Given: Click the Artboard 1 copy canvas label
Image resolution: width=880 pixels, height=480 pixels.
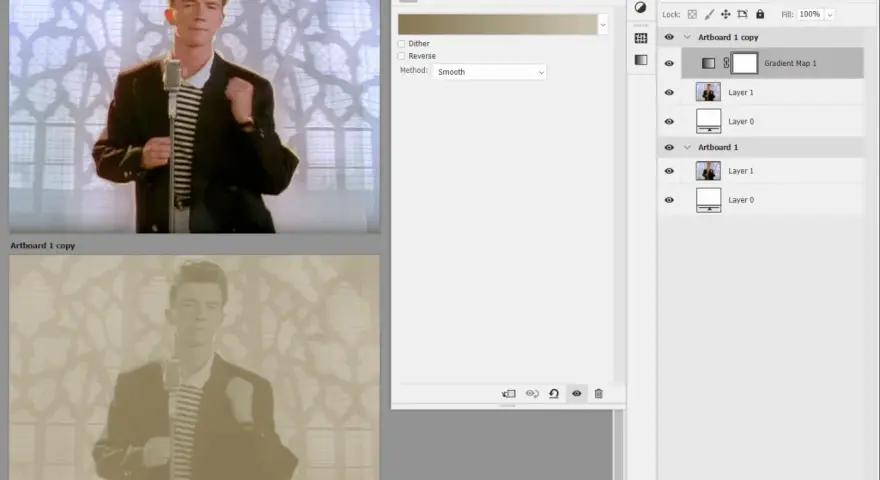Looking at the screenshot, I should pos(43,246).
